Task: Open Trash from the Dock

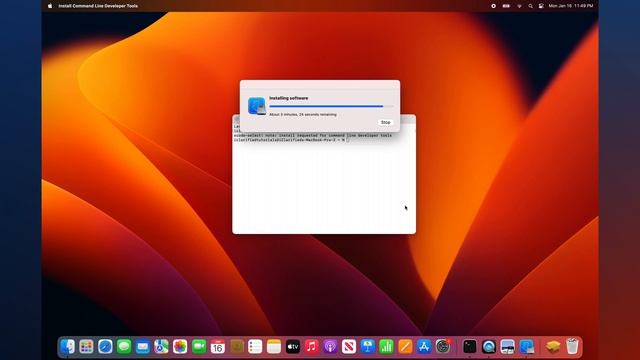Action: (572, 347)
